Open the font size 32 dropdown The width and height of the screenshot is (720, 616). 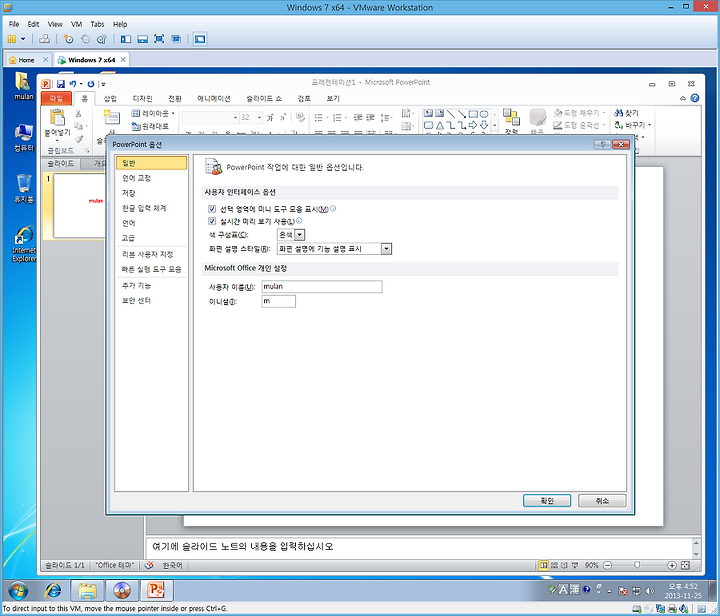click(x=259, y=118)
